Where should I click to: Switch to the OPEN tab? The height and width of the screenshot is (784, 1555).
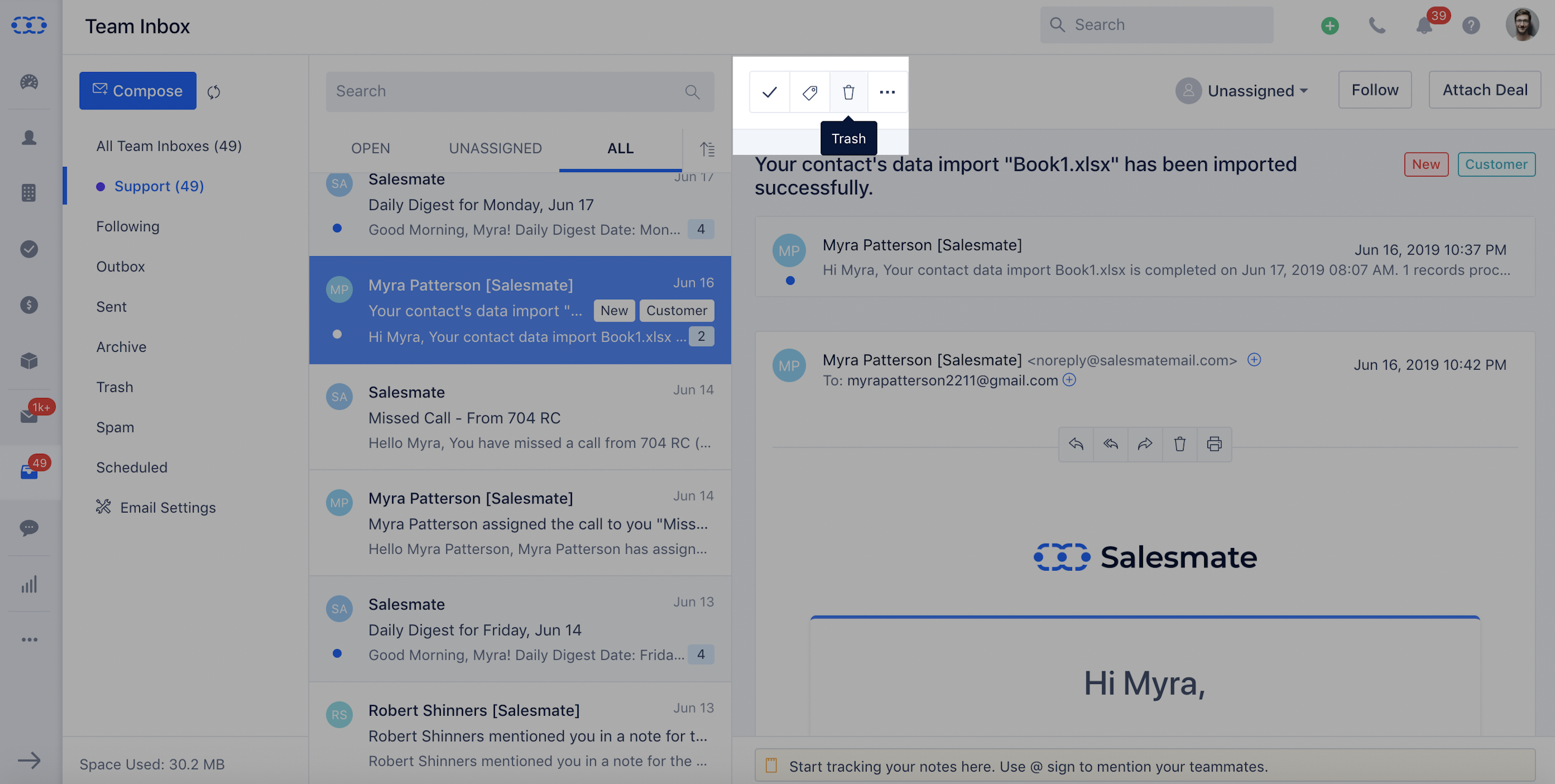[371, 148]
